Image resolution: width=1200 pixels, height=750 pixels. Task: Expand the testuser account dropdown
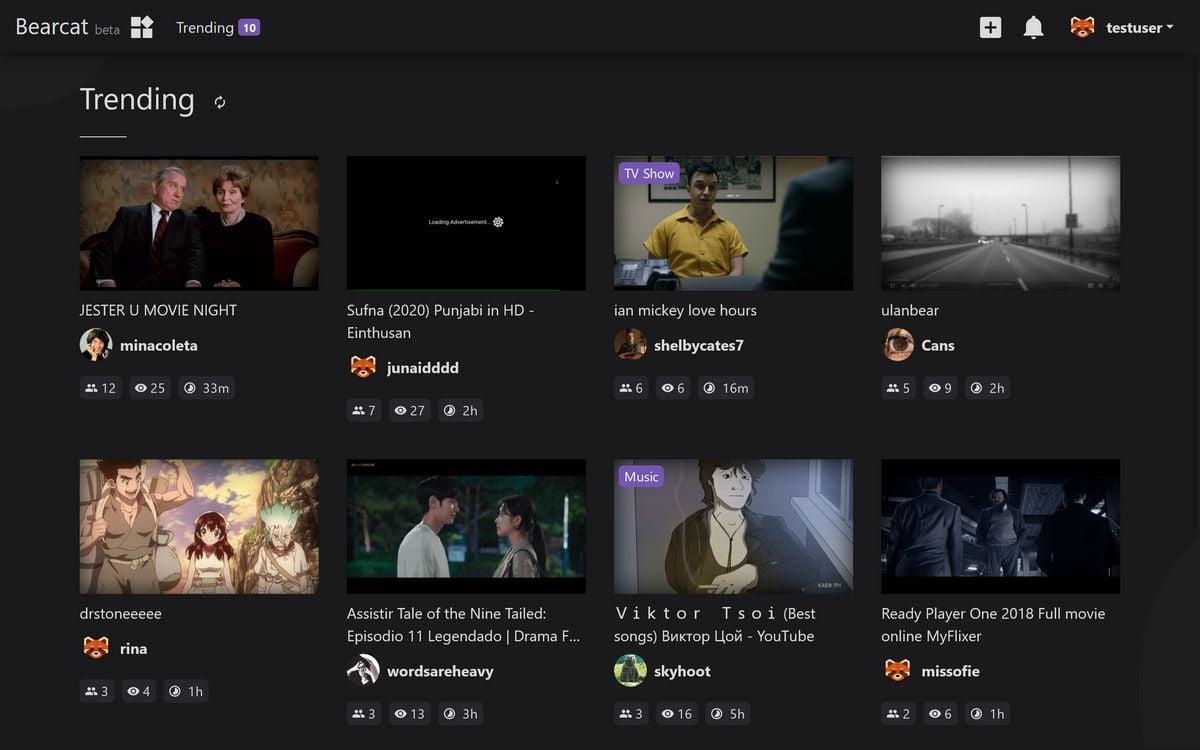[1140, 28]
